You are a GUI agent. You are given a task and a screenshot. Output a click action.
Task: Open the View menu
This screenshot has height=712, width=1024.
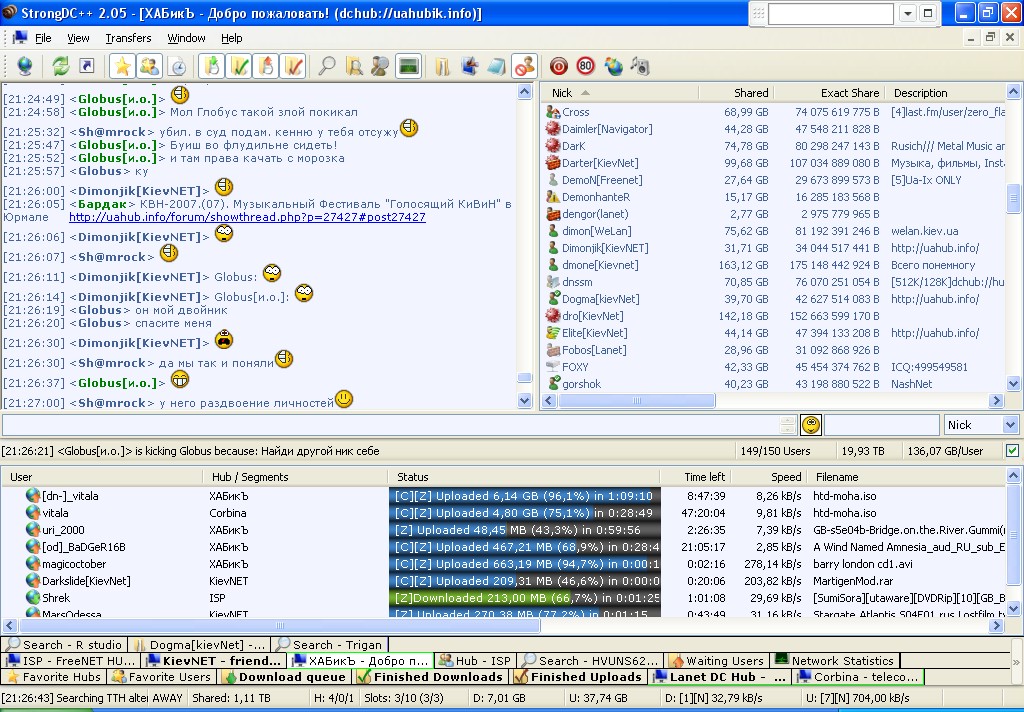coord(78,38)
